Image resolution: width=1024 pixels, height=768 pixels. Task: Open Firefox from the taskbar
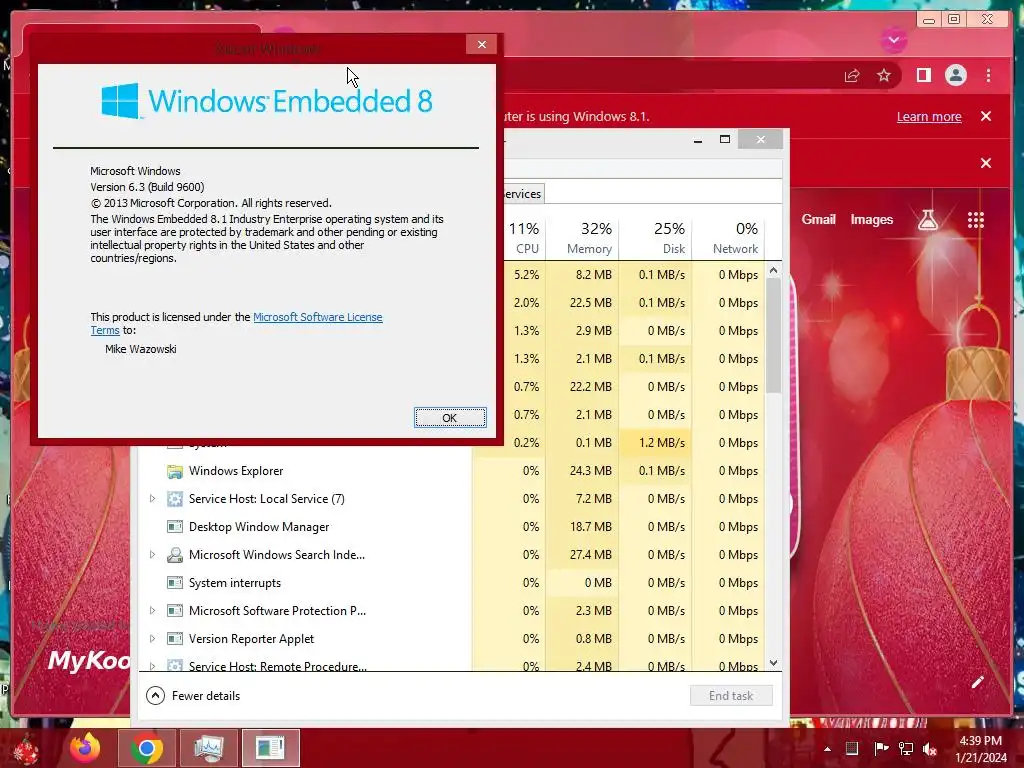[85, 748]
